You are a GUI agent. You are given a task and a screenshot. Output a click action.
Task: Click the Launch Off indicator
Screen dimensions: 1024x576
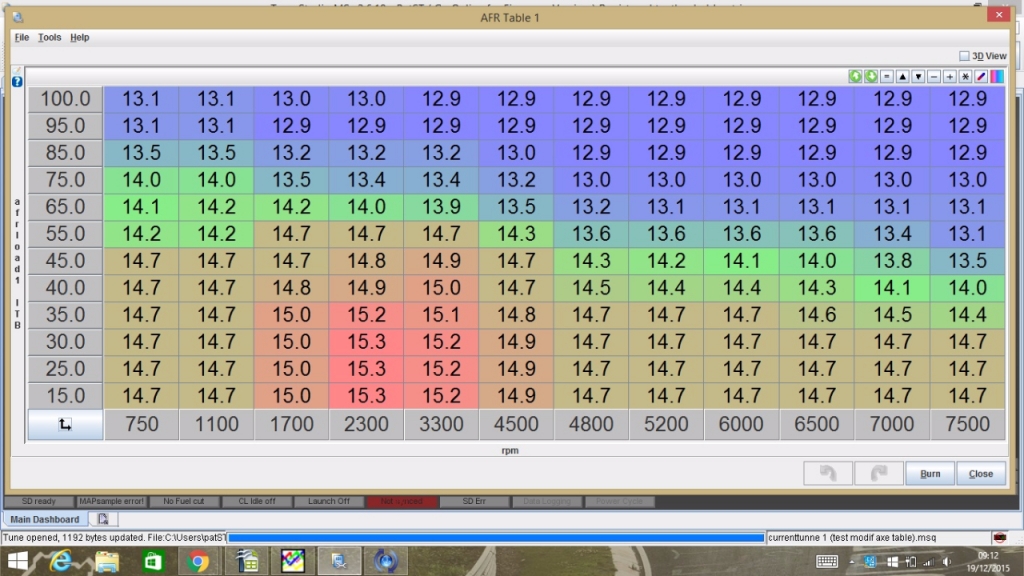(x=329, y=502)
